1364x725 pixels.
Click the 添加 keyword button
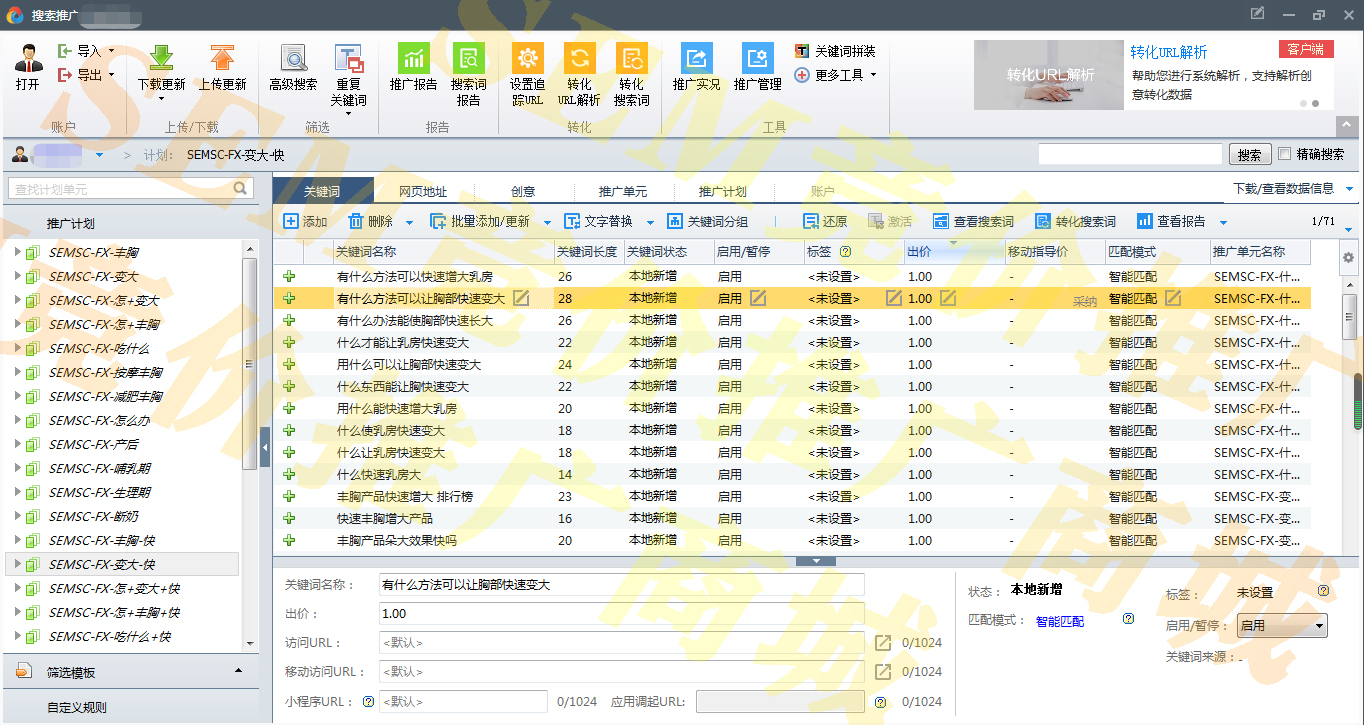pos(305,222)
